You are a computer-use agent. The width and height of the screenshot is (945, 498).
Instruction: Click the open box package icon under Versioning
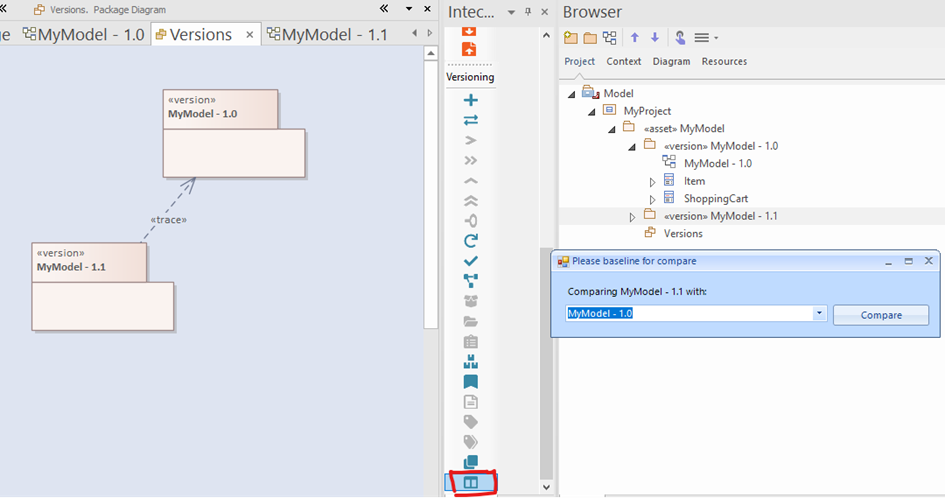pyautogui.click(x=471, y=301)
